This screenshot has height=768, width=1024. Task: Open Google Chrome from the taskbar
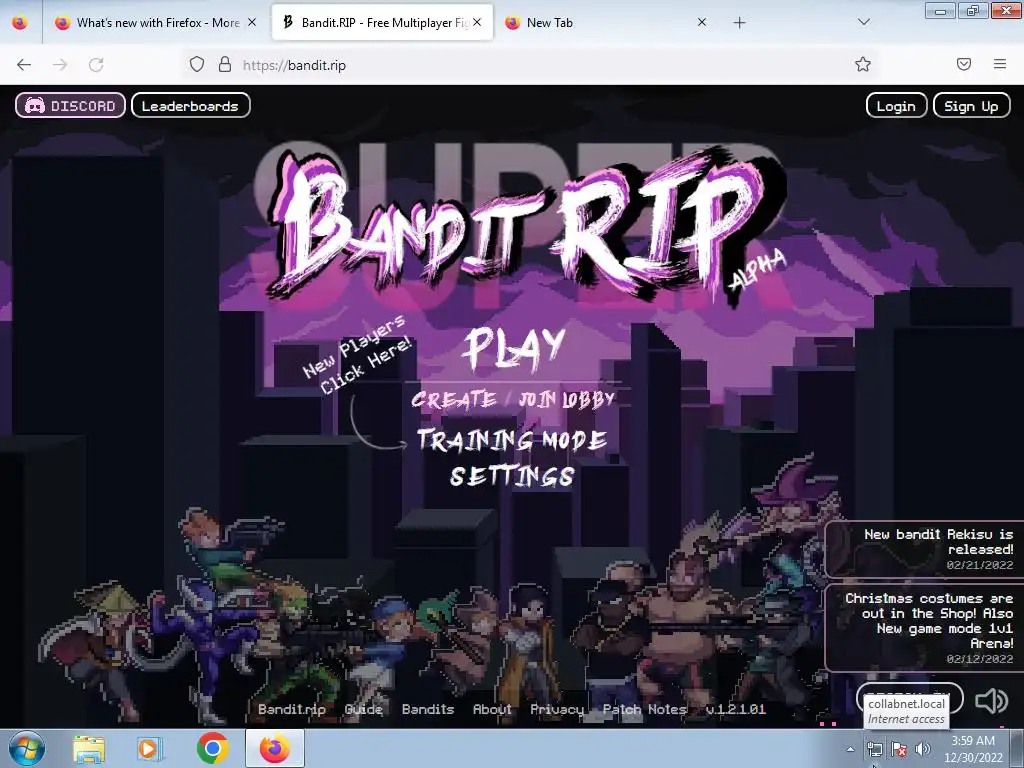[212, 748]
